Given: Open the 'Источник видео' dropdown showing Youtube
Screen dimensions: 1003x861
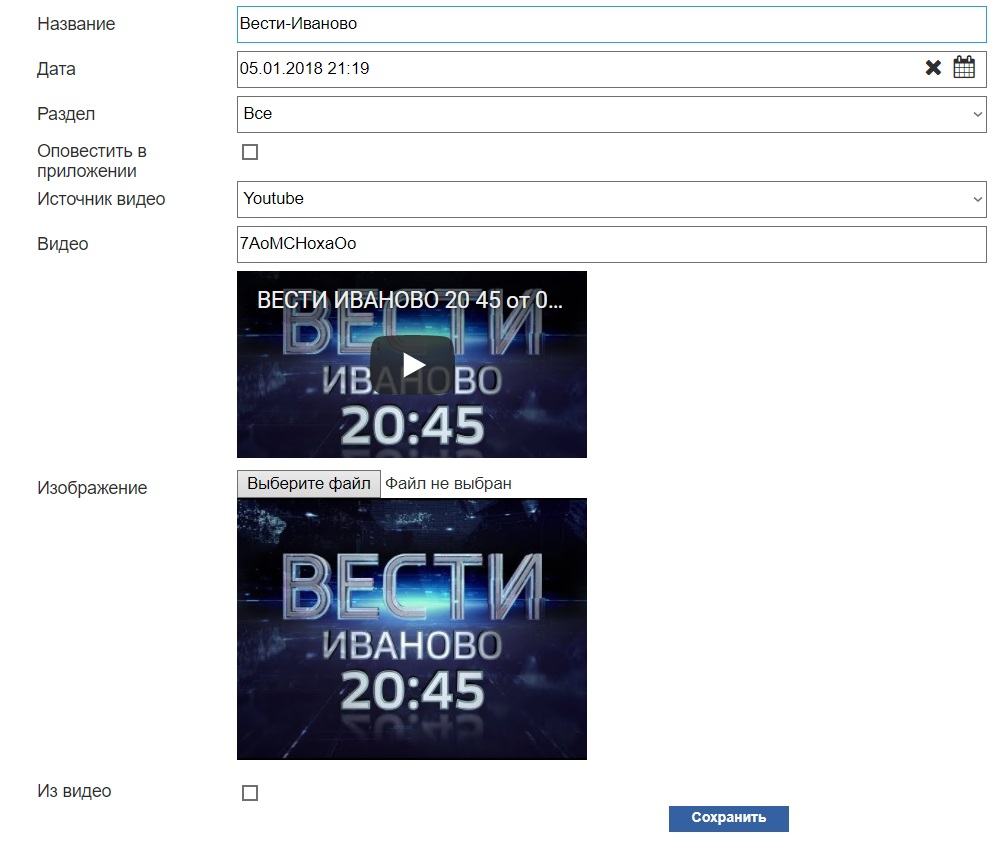Looking at the screenshot, I should [x=612, y=200].
